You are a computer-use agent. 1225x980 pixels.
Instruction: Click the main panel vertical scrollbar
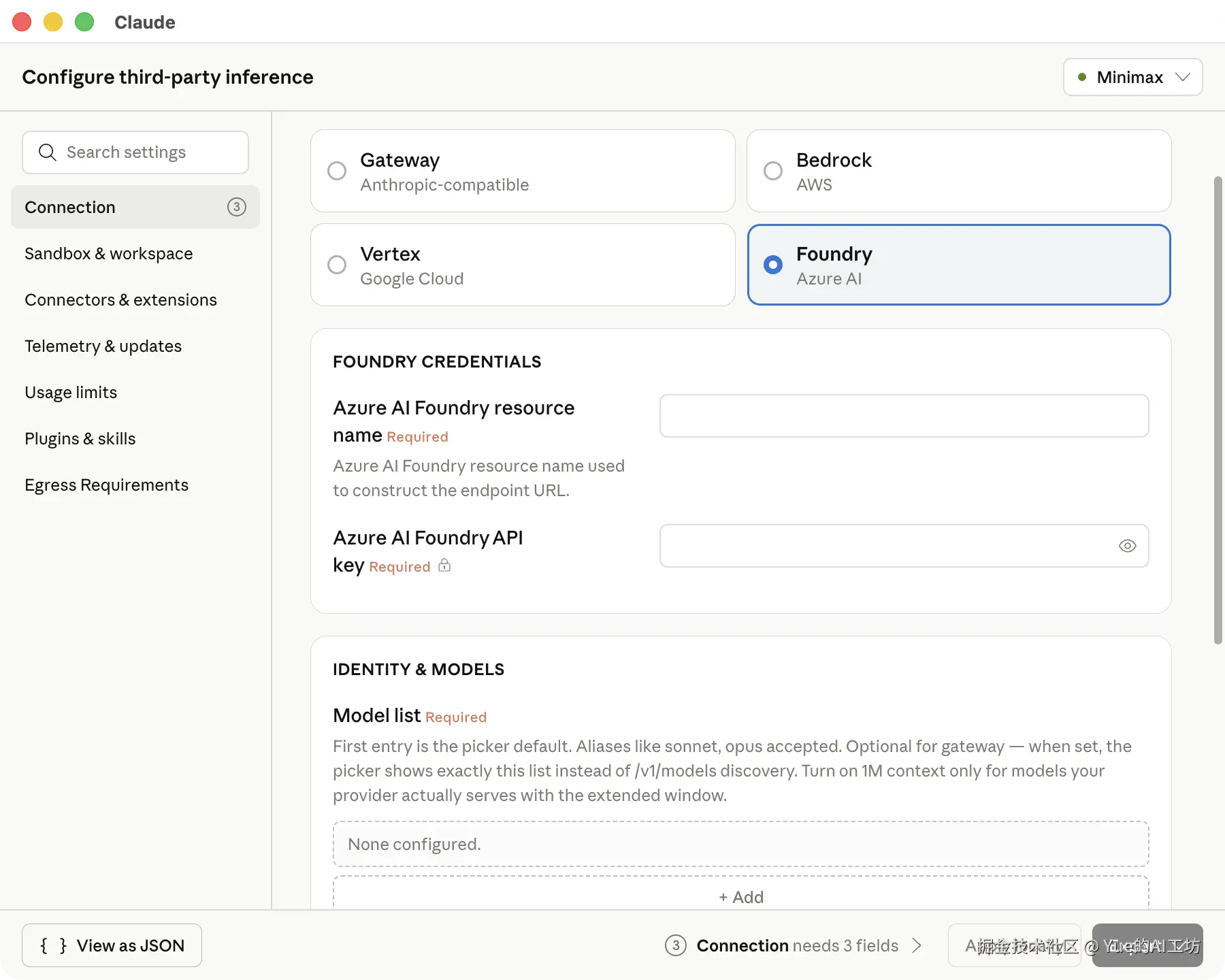coord(1218,410)
